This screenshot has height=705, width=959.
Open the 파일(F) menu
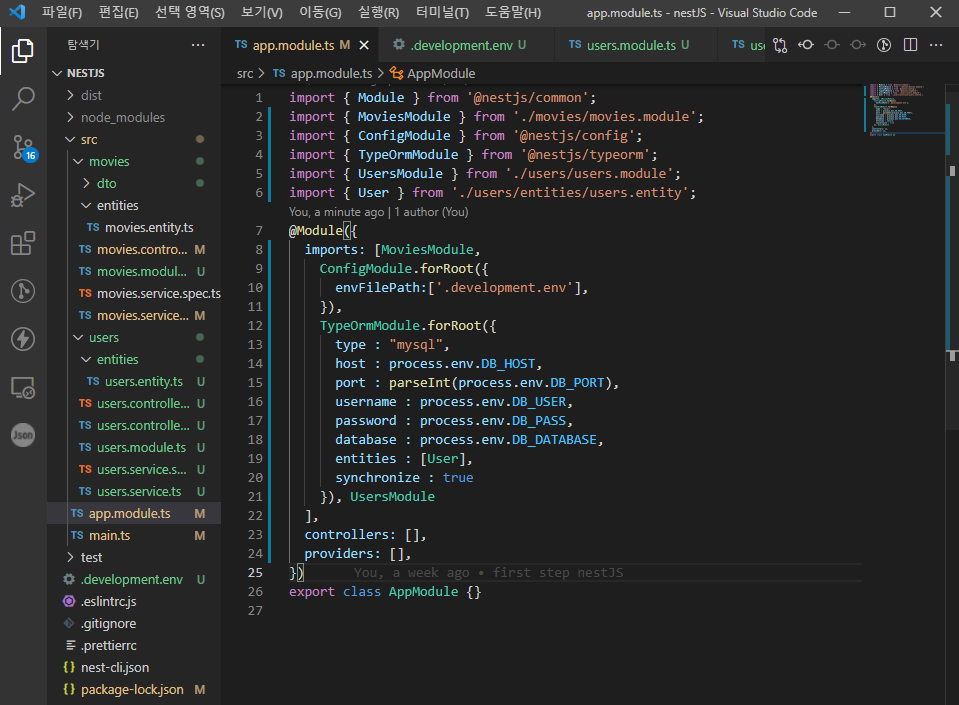(x=62, y=12)
